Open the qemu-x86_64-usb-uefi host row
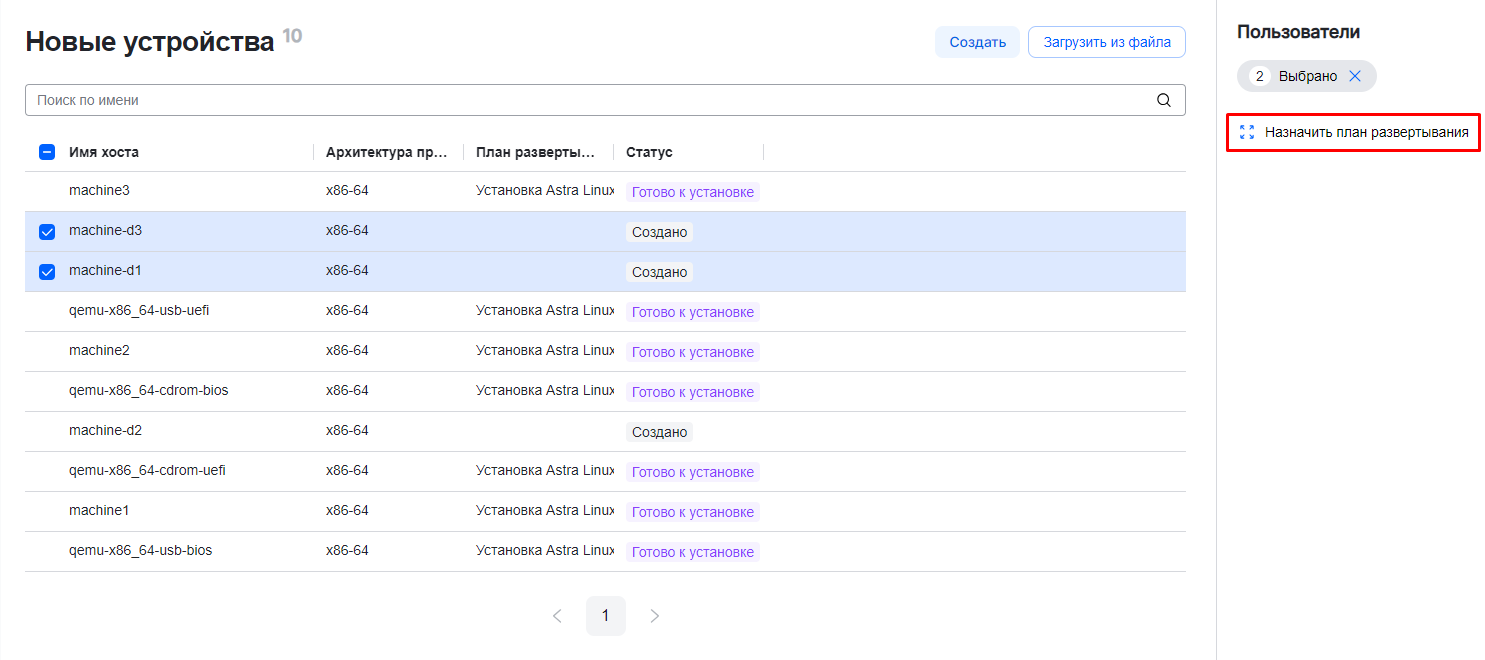 tap(139, 311)
